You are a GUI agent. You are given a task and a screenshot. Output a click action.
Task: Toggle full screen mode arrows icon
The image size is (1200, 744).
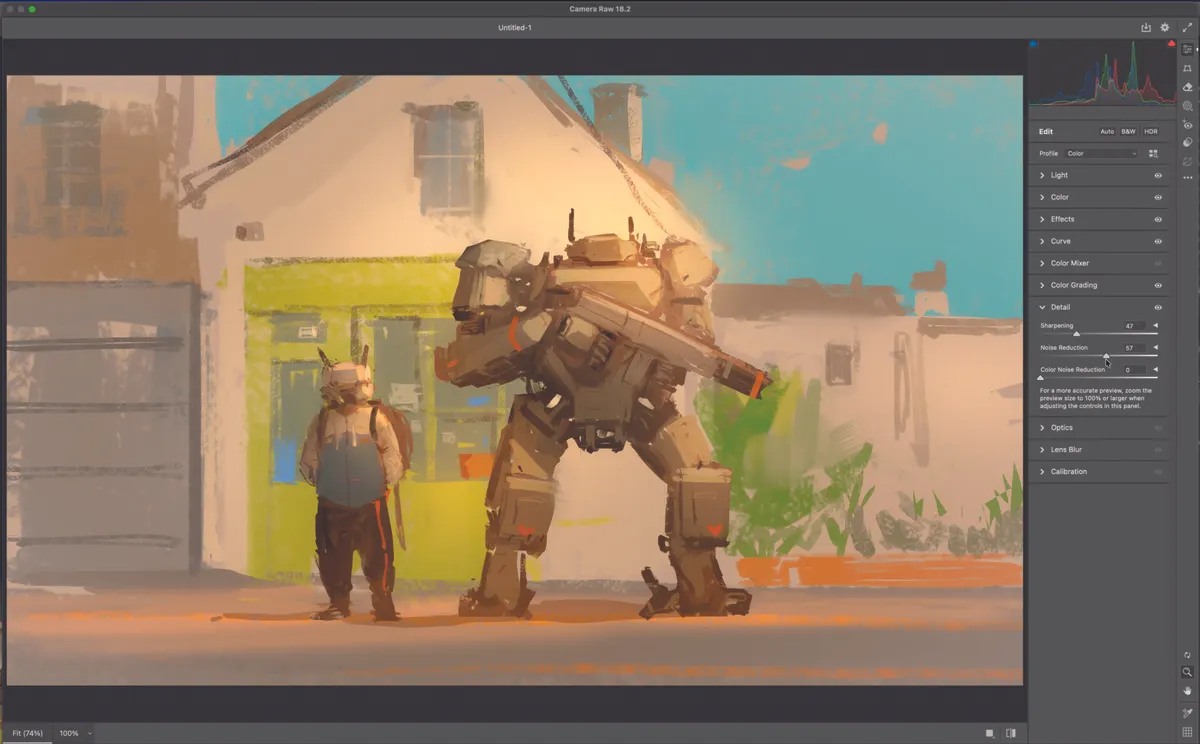1187,27
